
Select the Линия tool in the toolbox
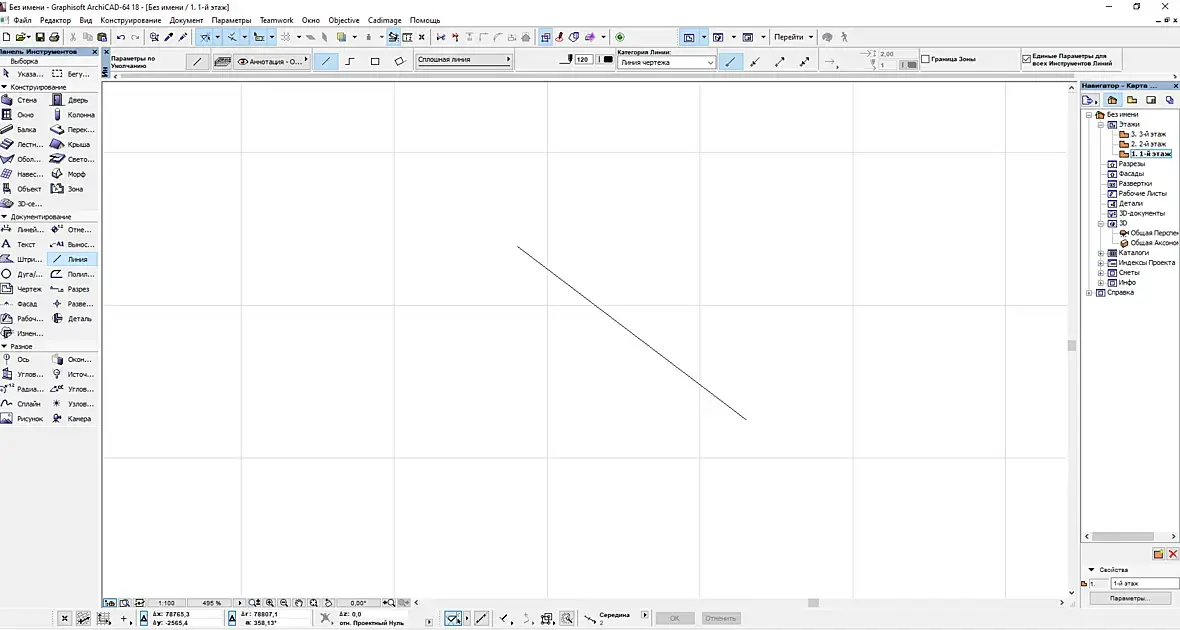(72, 259)
